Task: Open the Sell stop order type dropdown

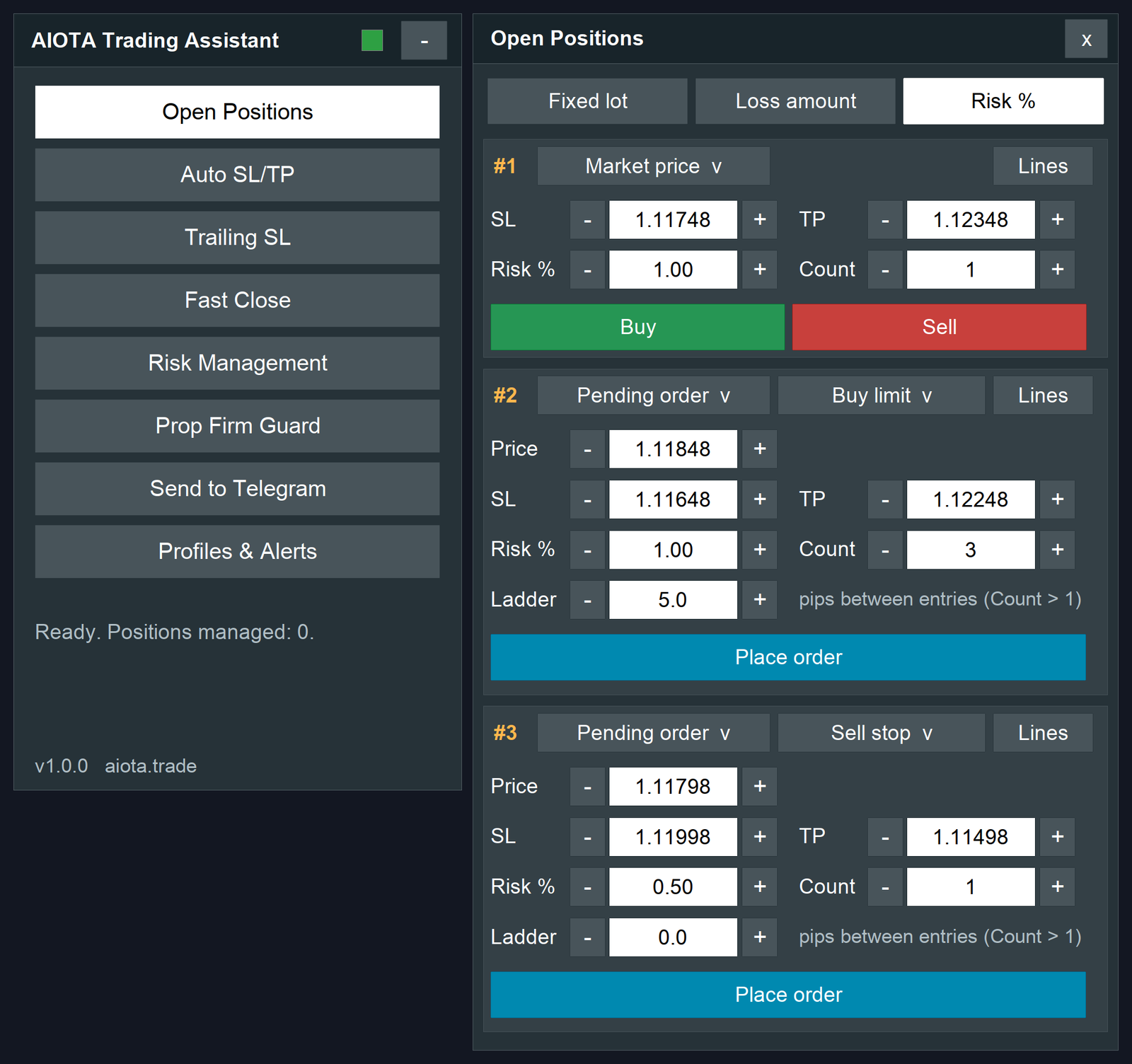Action: pos(882,733)
